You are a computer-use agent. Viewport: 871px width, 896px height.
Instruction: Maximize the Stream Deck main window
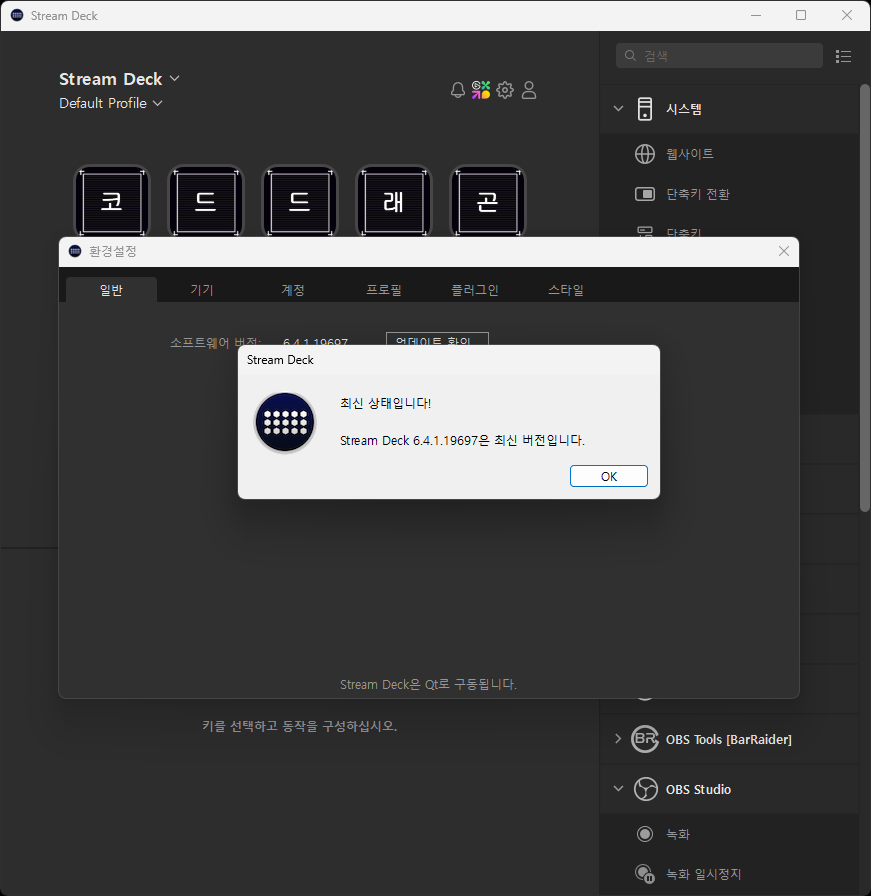pos(801,15)
